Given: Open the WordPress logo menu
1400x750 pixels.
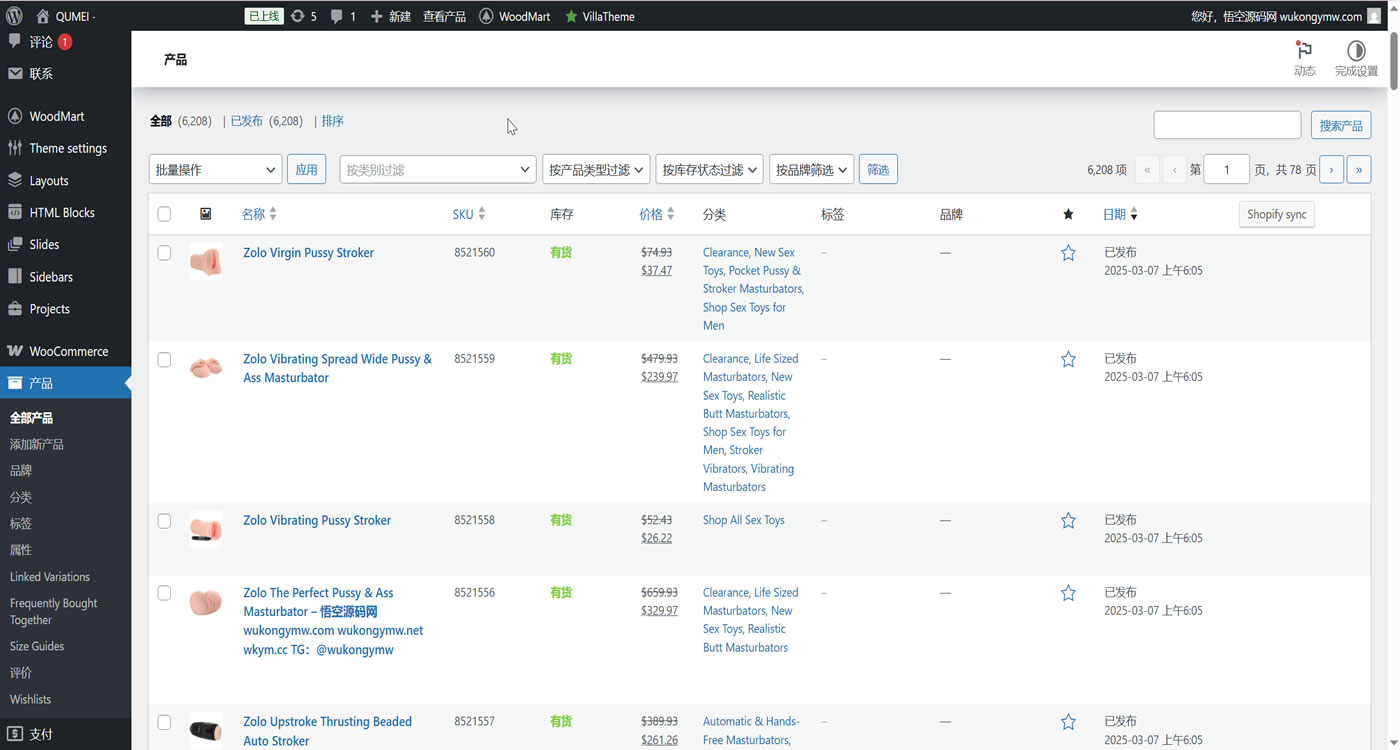Looking at the screenshot, I should coord(14,16).
